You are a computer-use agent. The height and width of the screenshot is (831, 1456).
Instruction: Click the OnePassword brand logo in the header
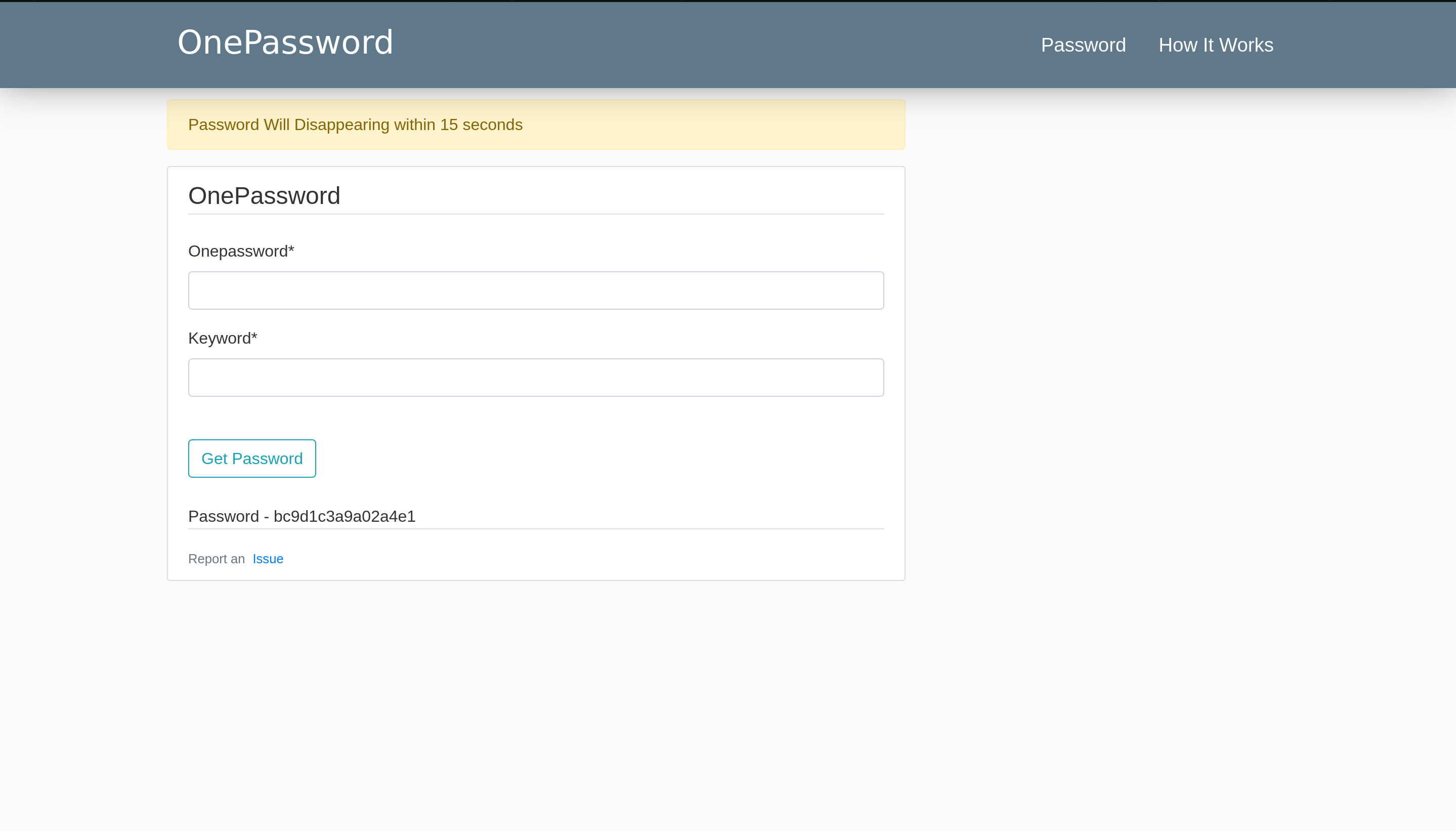[285, 43]
